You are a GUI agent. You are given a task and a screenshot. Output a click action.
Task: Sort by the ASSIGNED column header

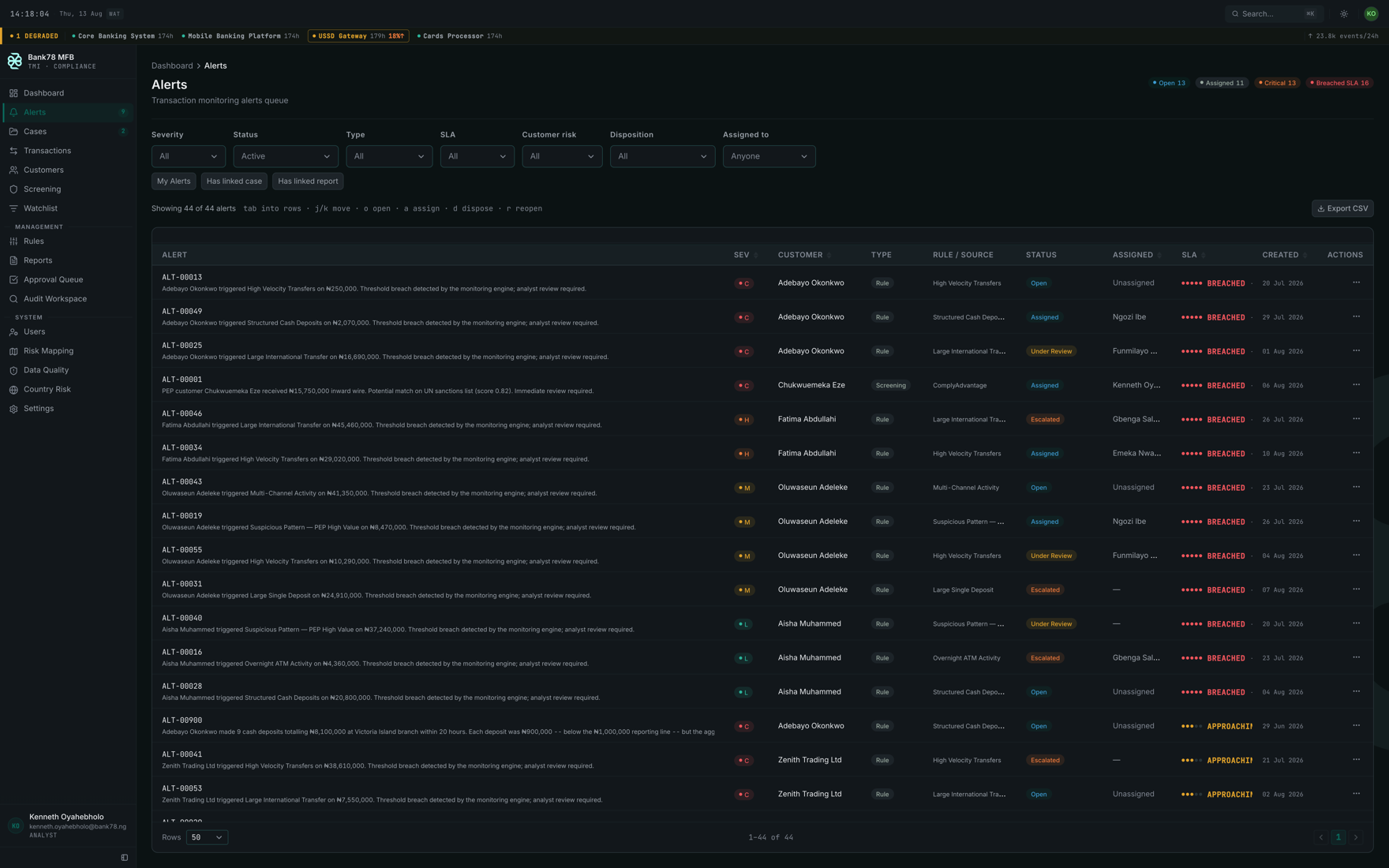click(x=1136, y=255)
